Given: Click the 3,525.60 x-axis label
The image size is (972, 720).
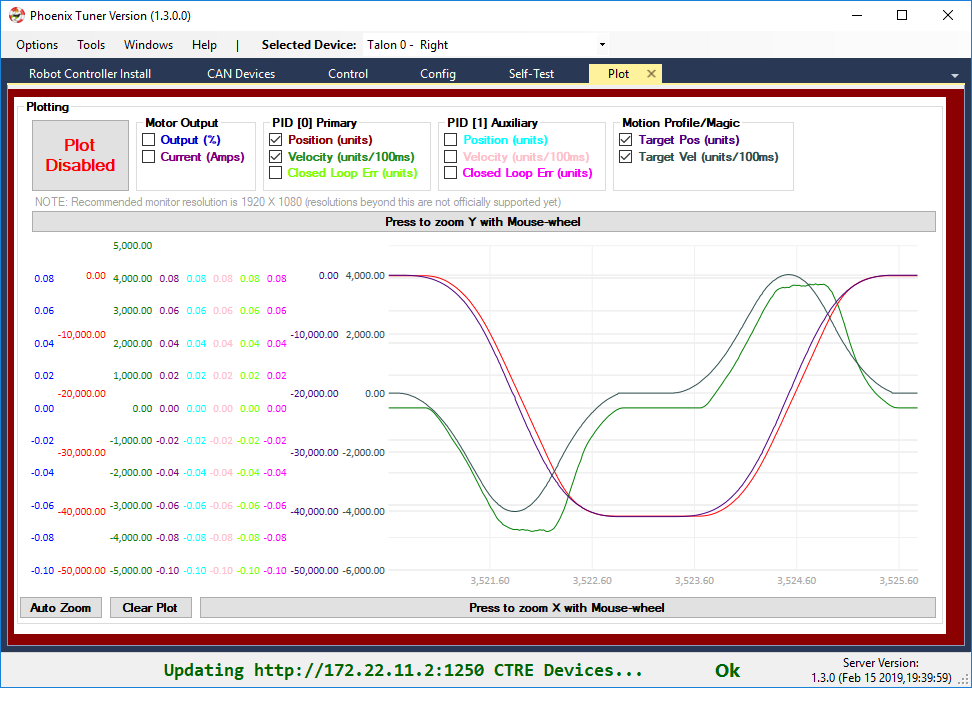Looking at the screenshot, I should pos(899,581).
